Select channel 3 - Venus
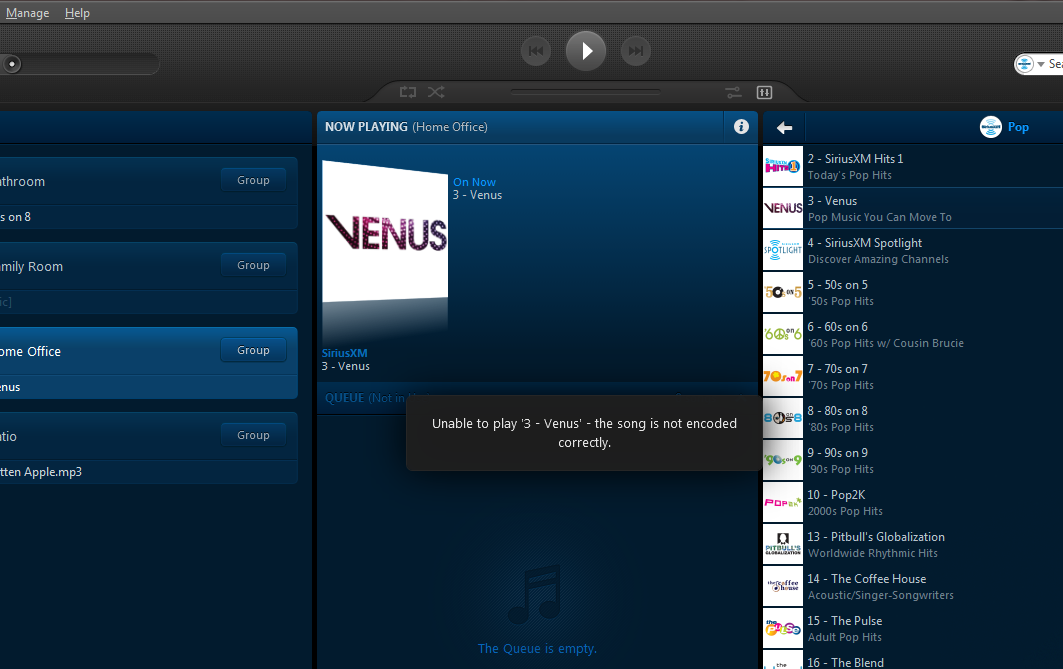1063x669 pixels. point(912,208)
